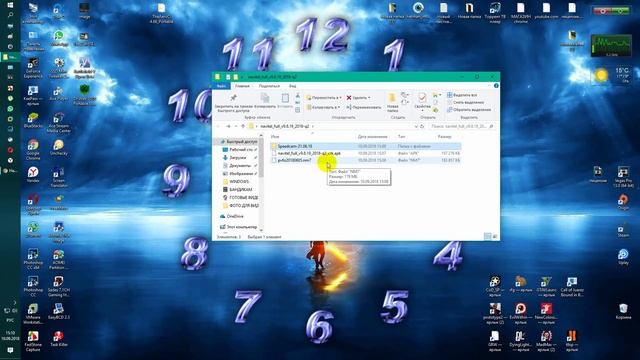Select the Speedcam folder row

point(366,146)
